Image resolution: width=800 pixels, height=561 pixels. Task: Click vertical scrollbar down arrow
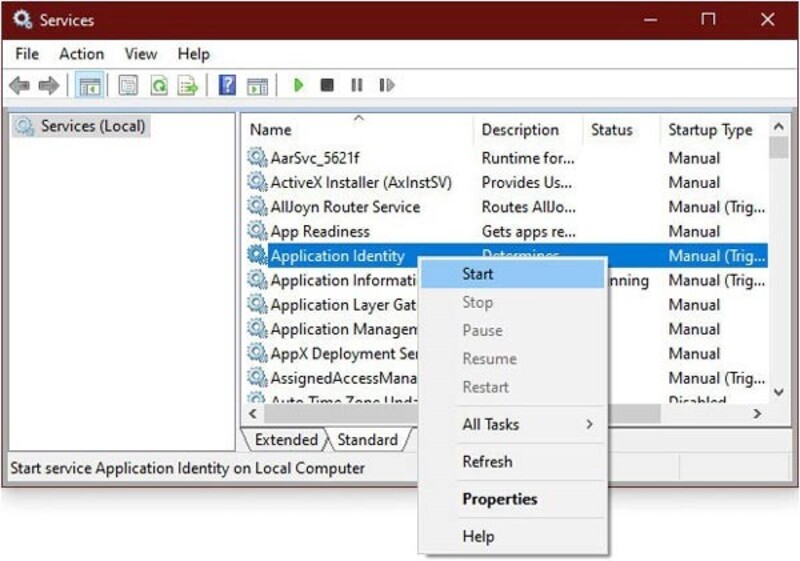(x=779, y=392)
